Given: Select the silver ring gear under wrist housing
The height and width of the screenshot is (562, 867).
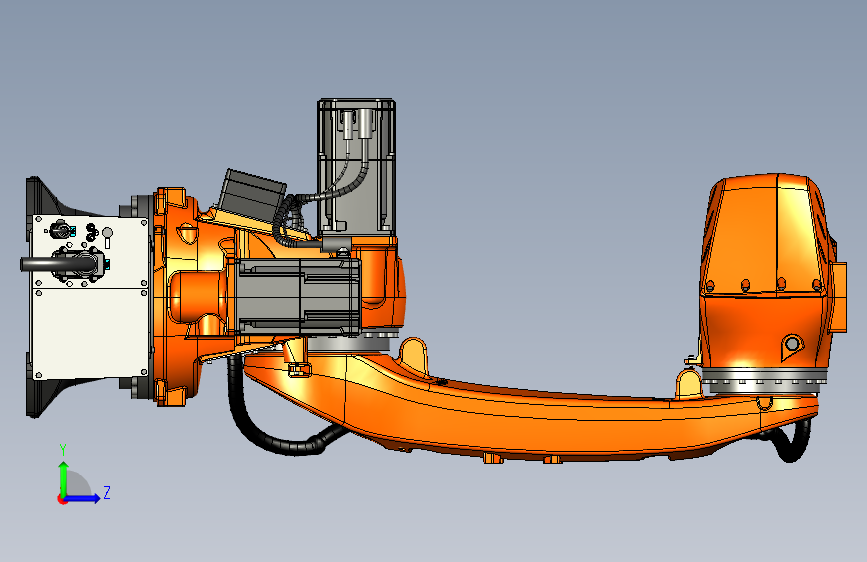Looking at the screenshot, I should click(765, 379).
